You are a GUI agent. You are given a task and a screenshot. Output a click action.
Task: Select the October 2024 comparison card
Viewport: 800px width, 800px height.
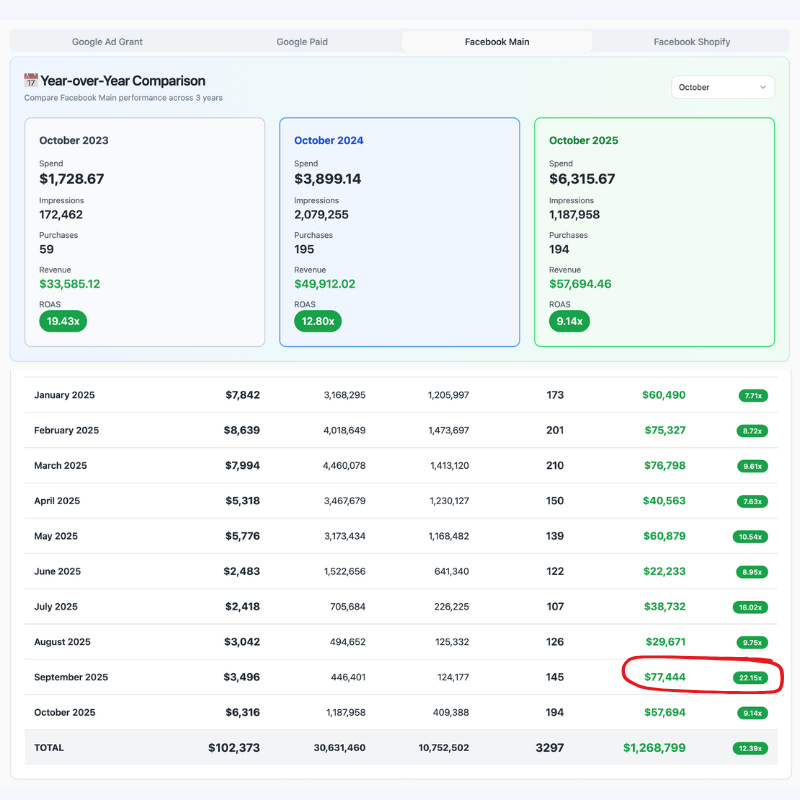pyautogui.click(x=399, y=232)
